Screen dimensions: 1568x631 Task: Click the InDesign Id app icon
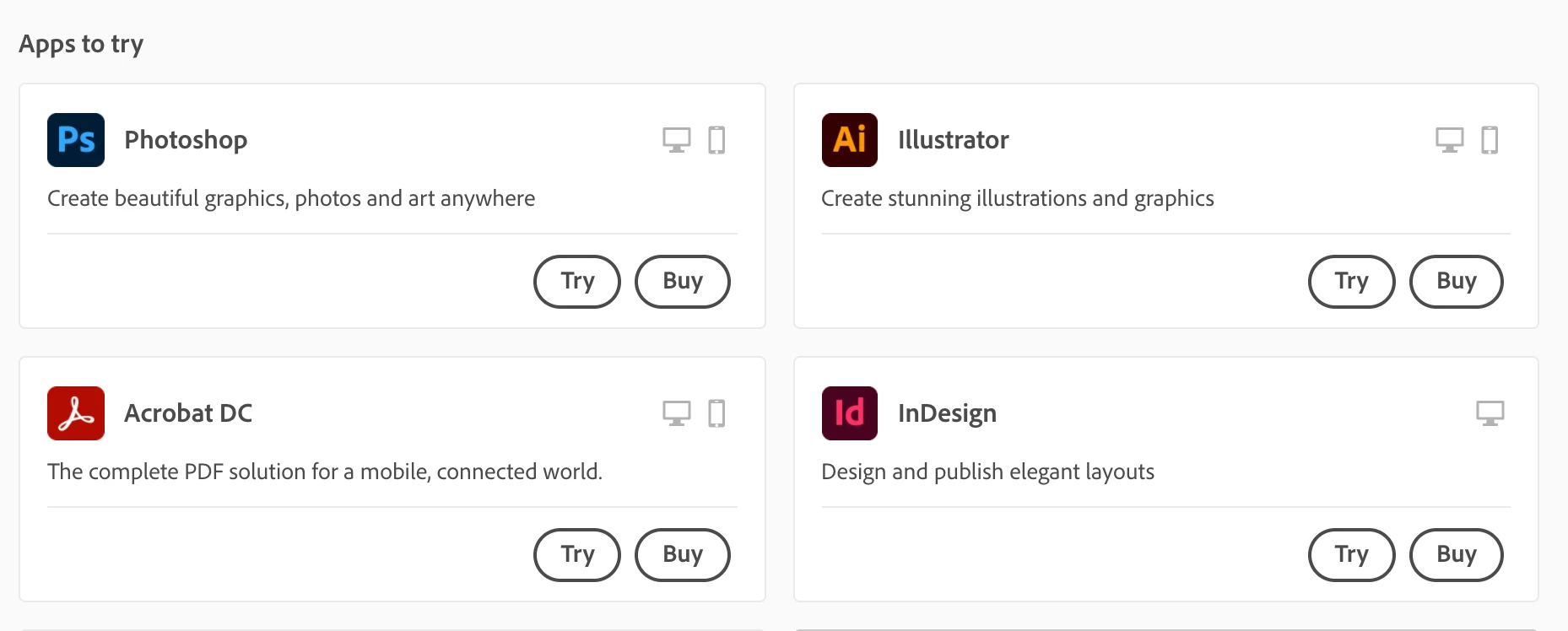click(850, 413)
